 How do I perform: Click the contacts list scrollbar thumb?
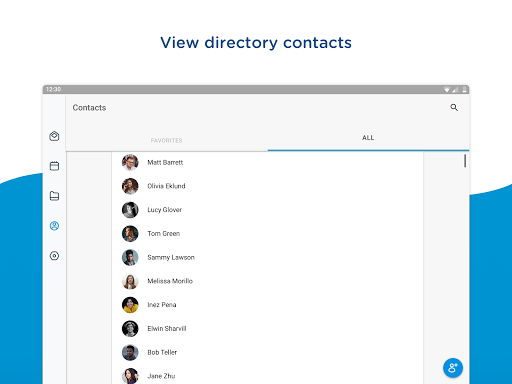point(465,161)
